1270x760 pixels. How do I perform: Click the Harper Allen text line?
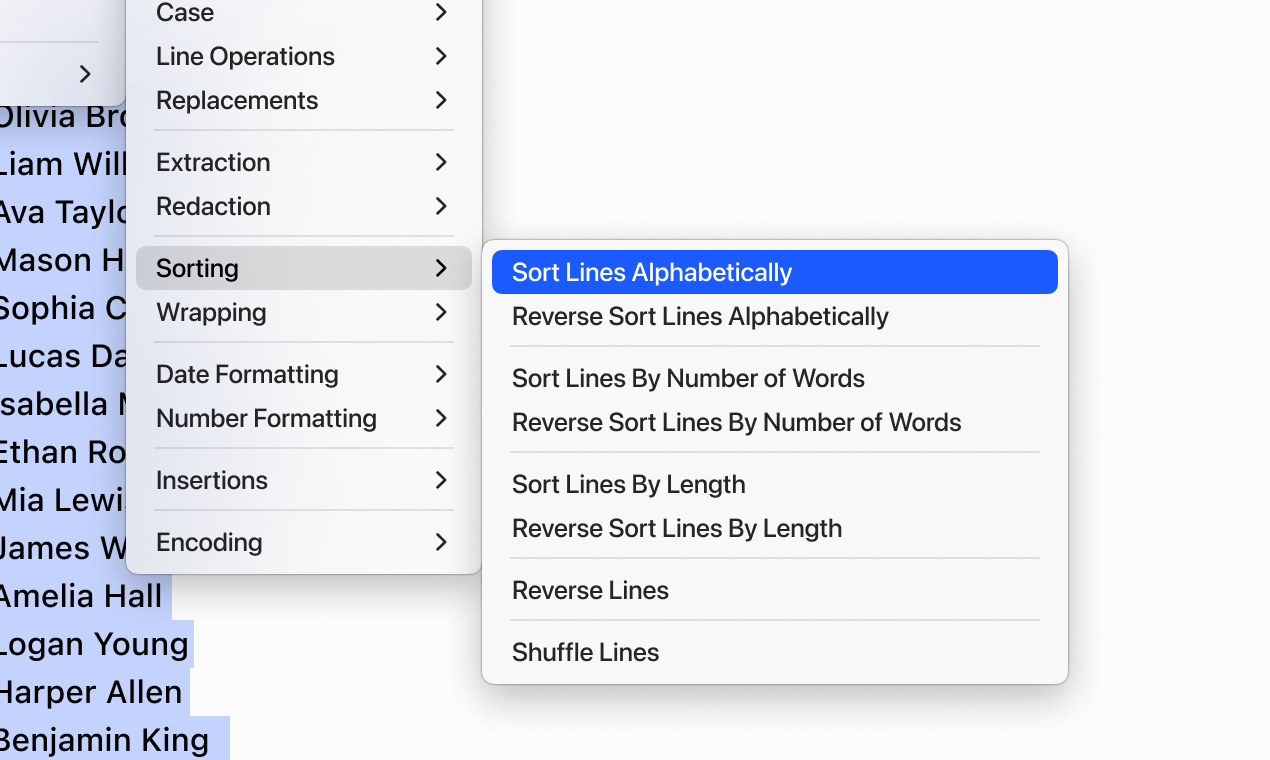(x=91, y=692)
